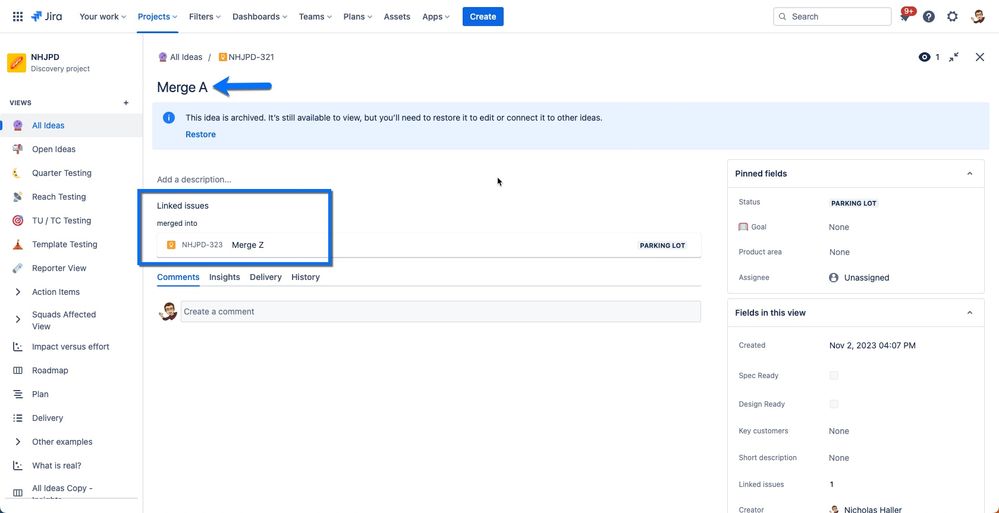Viewport: 999px width, 513px height.
Task: Collapse the Fields in this view section
Action: point(970,313)
